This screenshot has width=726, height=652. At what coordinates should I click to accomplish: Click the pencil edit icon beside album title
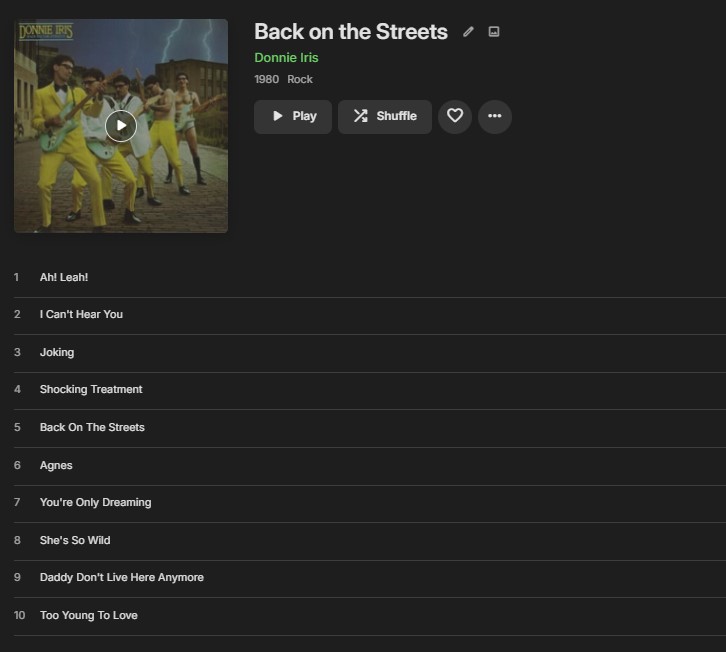468,32
